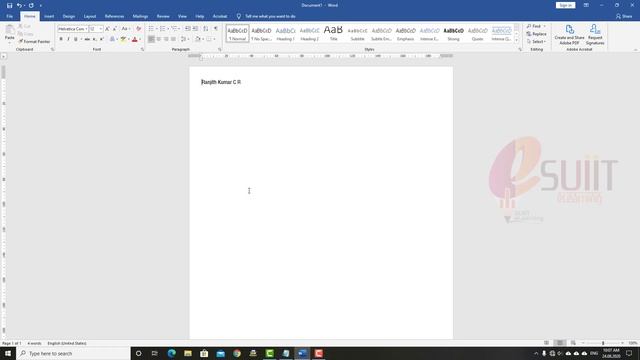Switch to the References tab
Screen dimensions: 640x360
[x=114, y=16]
